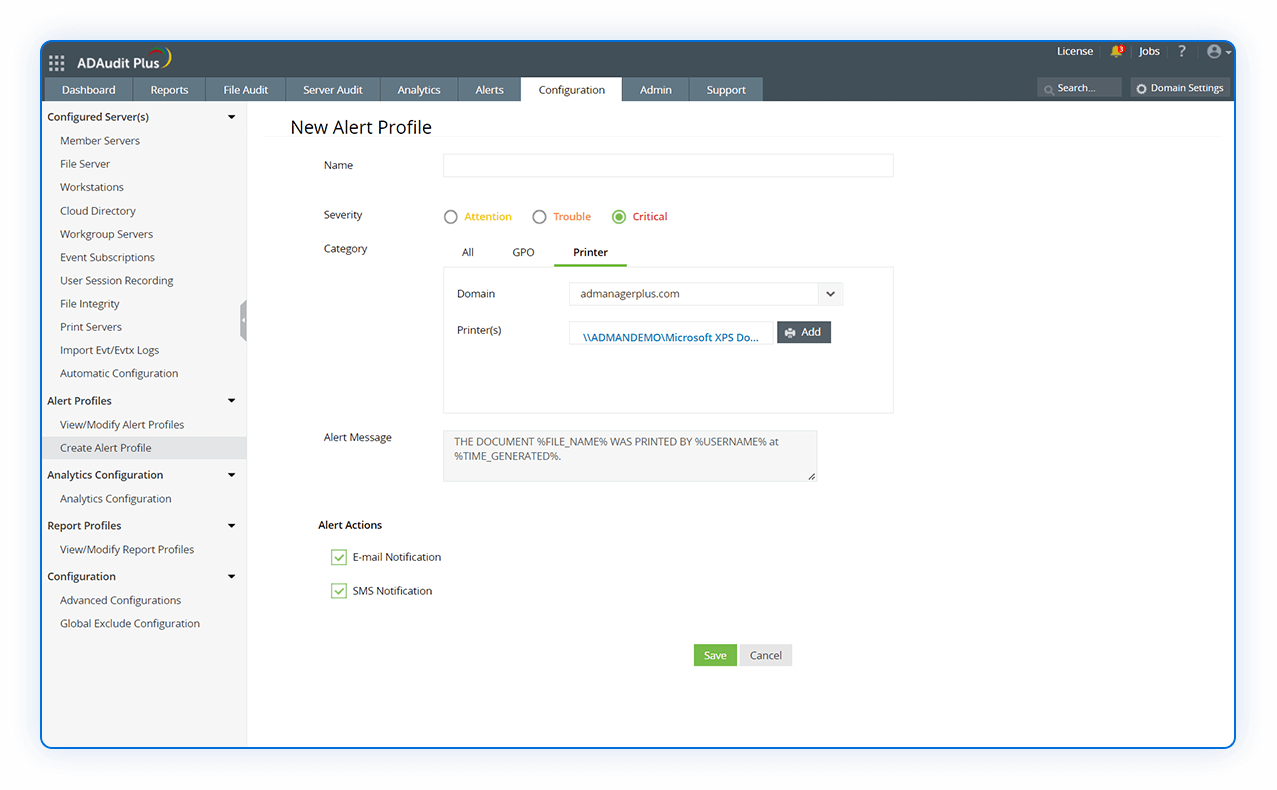Open Global Exclude Configuration

point(130,624)
